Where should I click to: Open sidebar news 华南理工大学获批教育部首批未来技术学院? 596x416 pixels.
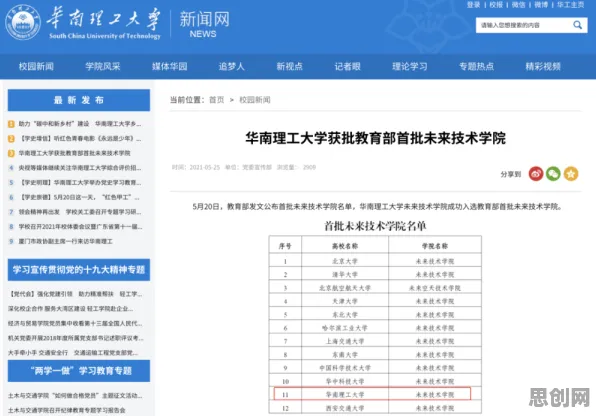point(74,153)
